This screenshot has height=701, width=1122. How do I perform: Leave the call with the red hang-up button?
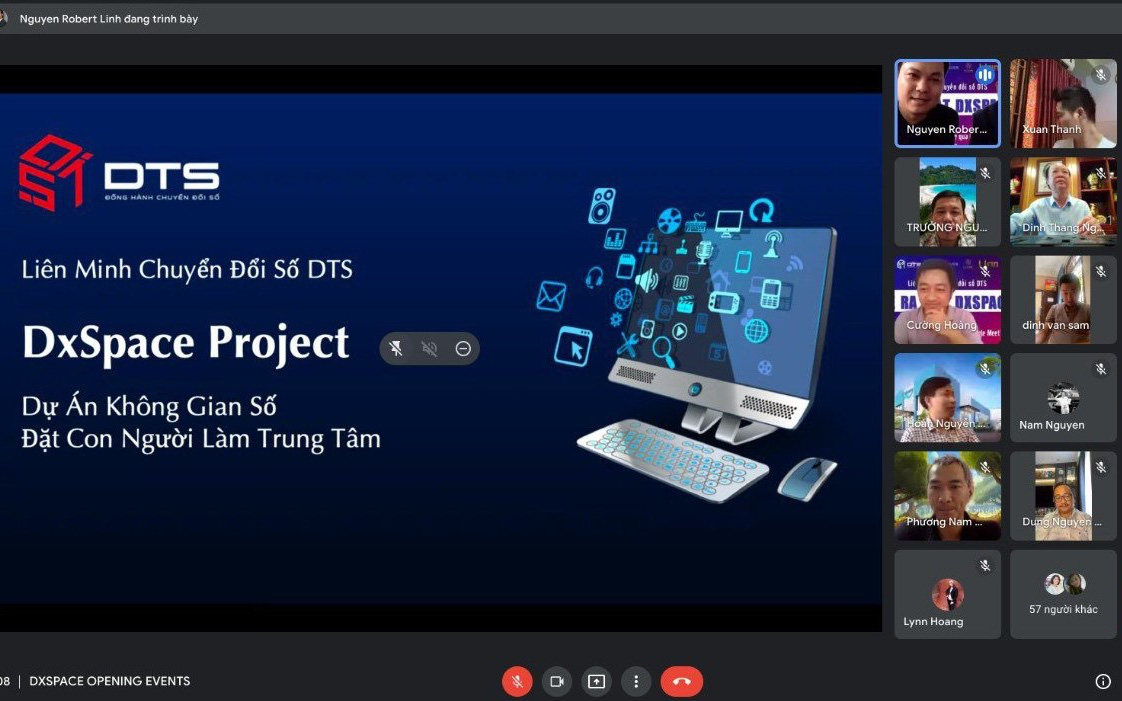point(681,682)
